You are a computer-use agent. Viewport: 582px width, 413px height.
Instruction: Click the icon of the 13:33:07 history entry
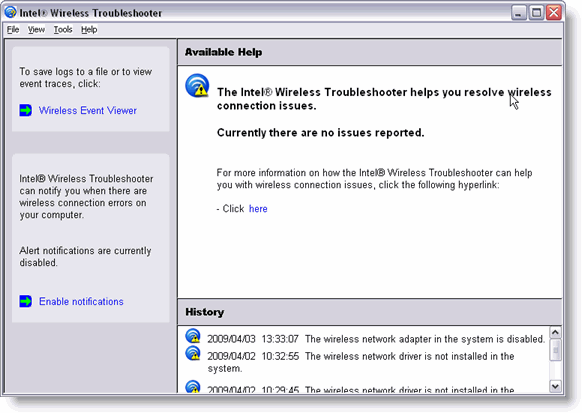coord(193,336)
